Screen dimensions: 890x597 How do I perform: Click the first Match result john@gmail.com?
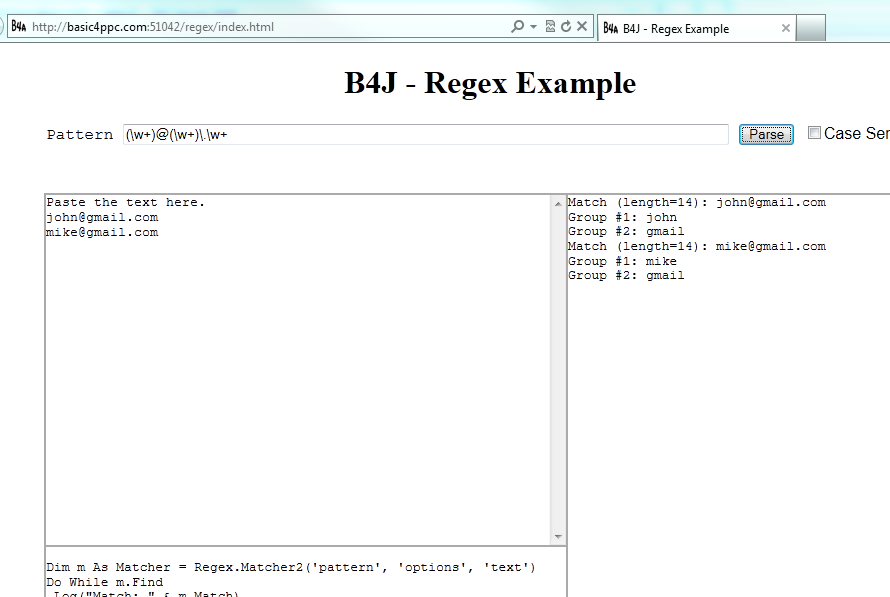(697, 203)
